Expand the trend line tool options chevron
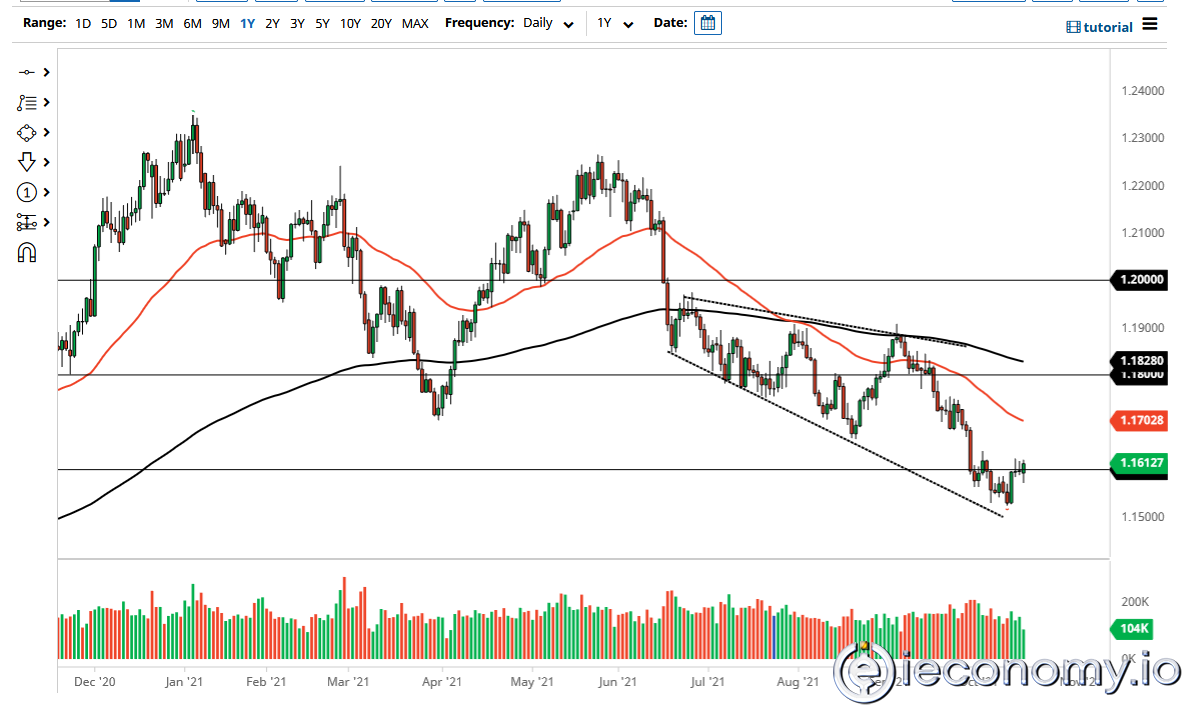This screenshot has width=1183, height=705. [x=44, y=72]
